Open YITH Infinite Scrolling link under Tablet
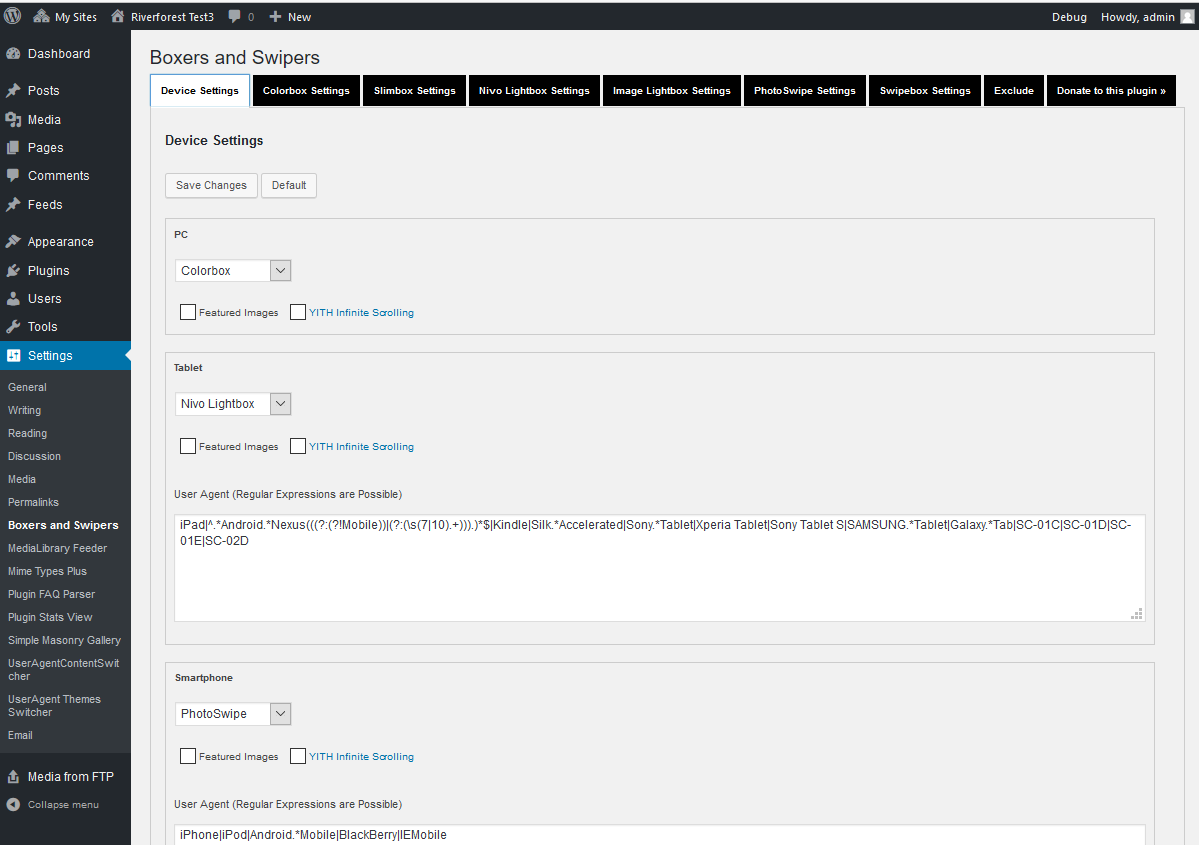1199x845 pixels. (361, 447)
